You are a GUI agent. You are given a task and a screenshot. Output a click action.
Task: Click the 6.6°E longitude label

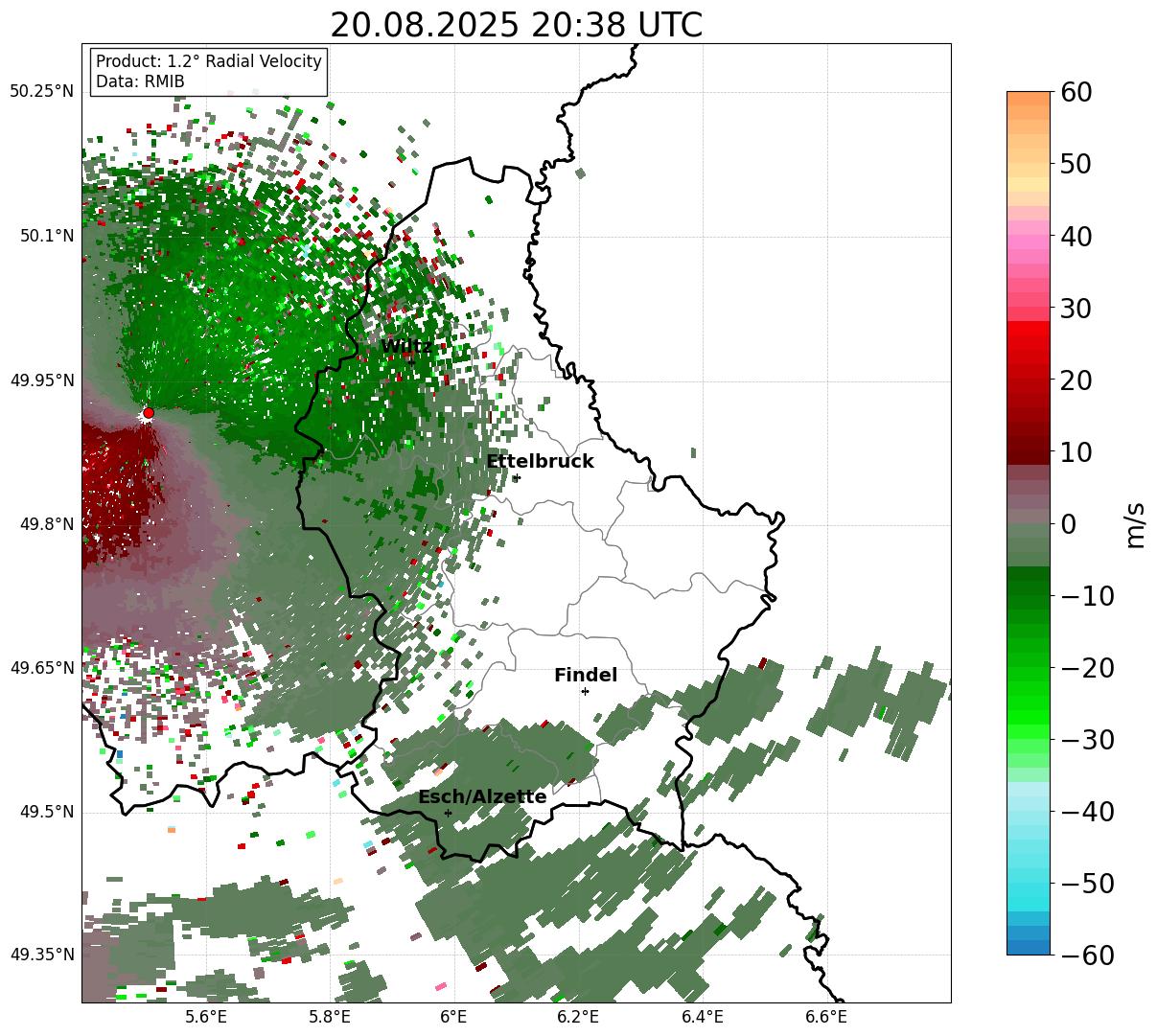pos(826,1017)
